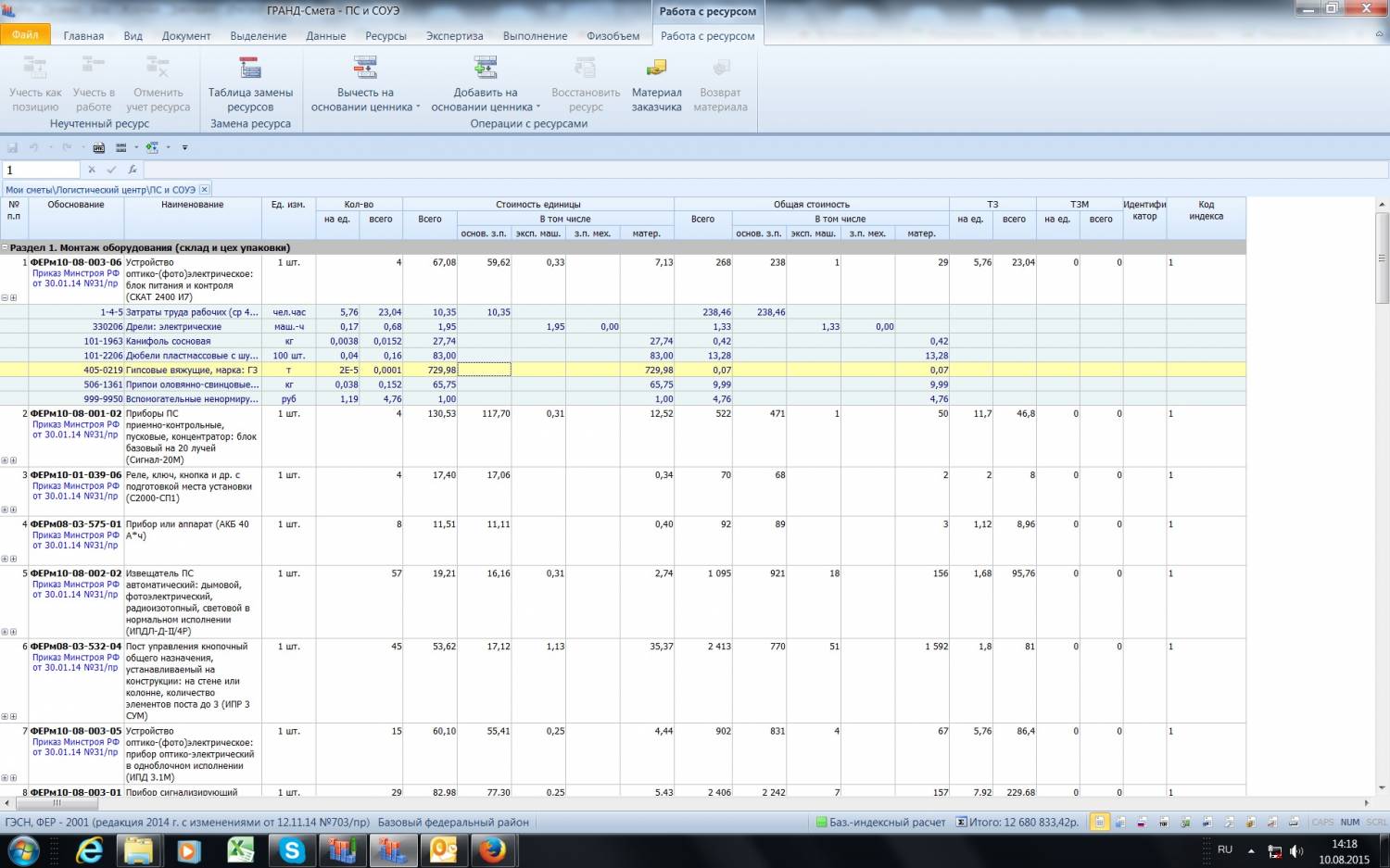Open the Файл menu
The width and height of the screenshot is (1390, 868).
(25, 35)
